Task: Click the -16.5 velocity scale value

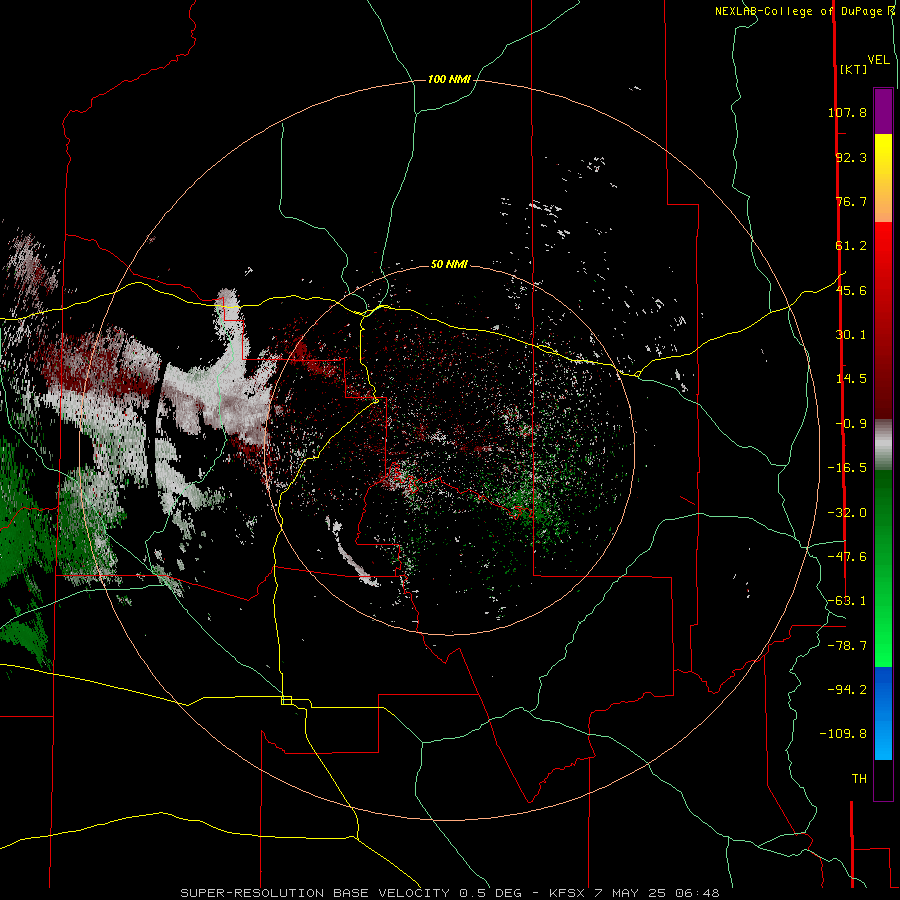Action: tap(847, 468)
